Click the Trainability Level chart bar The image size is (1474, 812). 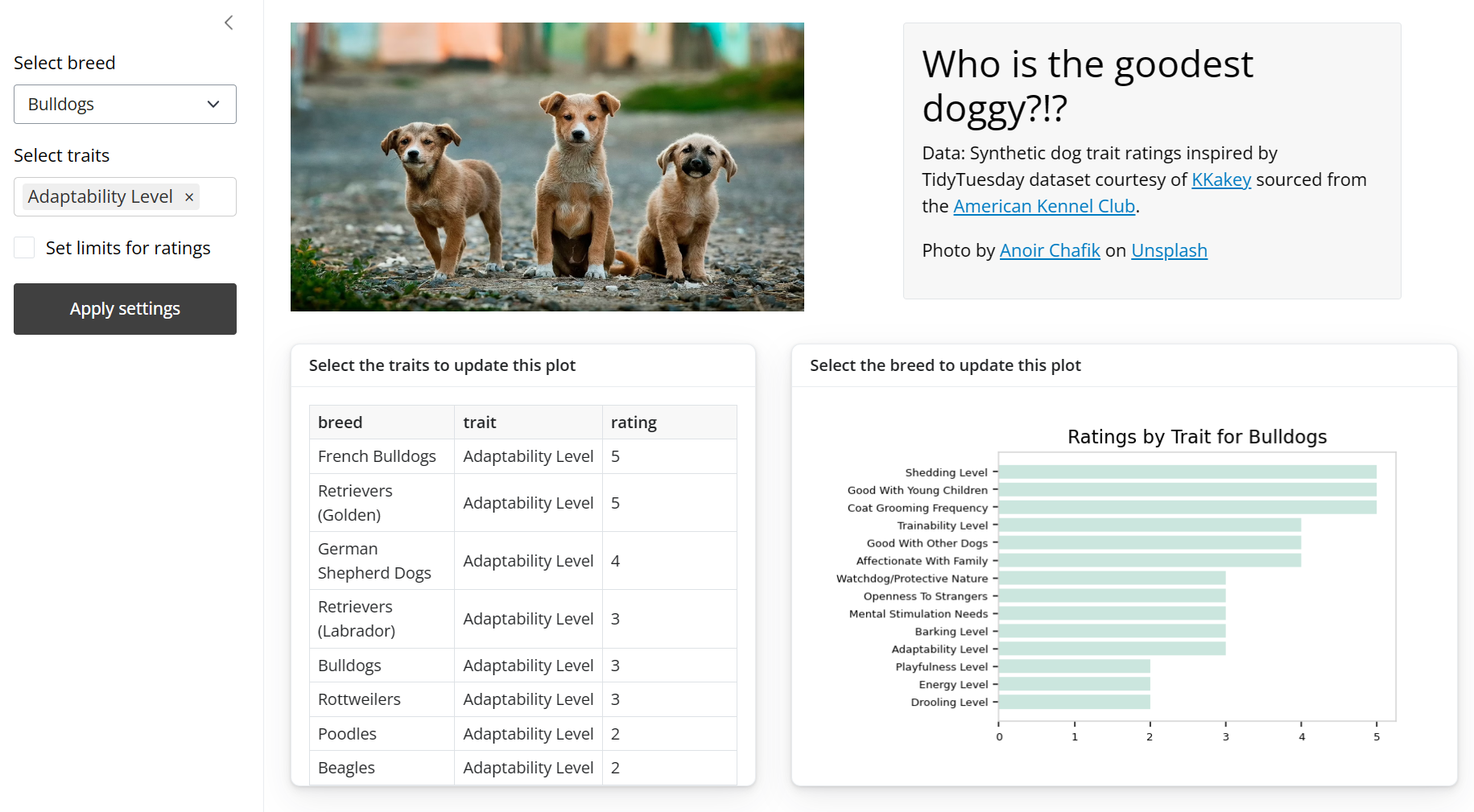coord(1149,526)
